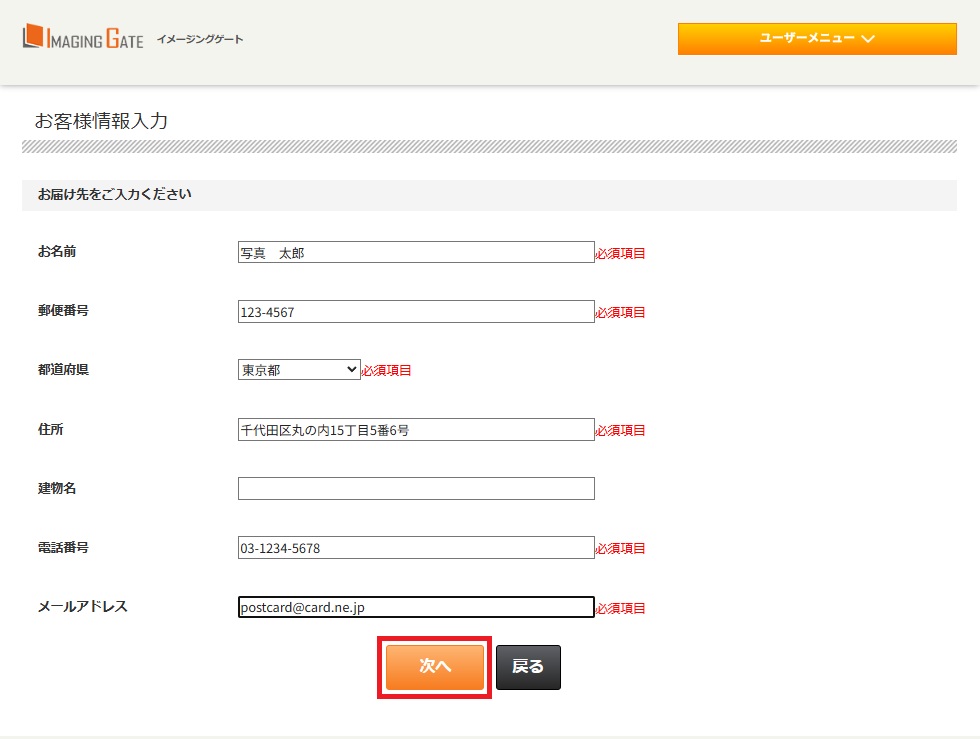The height and width of the screenshot is (739, 980).
Task: Click the 電話番号 phone number field
Action: pyautogui.click(x=416, y=548)
